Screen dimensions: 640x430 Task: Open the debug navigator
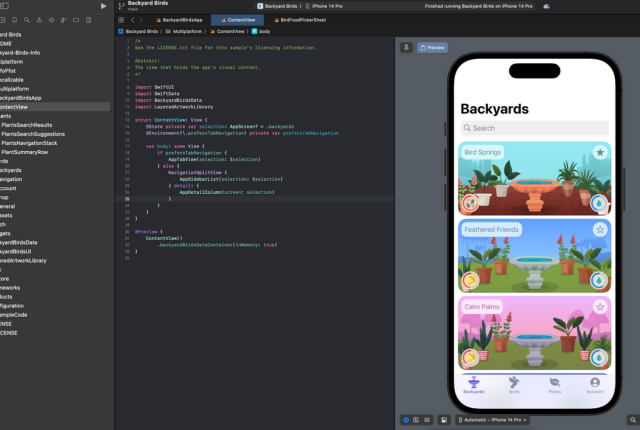(x=64, y=20)
